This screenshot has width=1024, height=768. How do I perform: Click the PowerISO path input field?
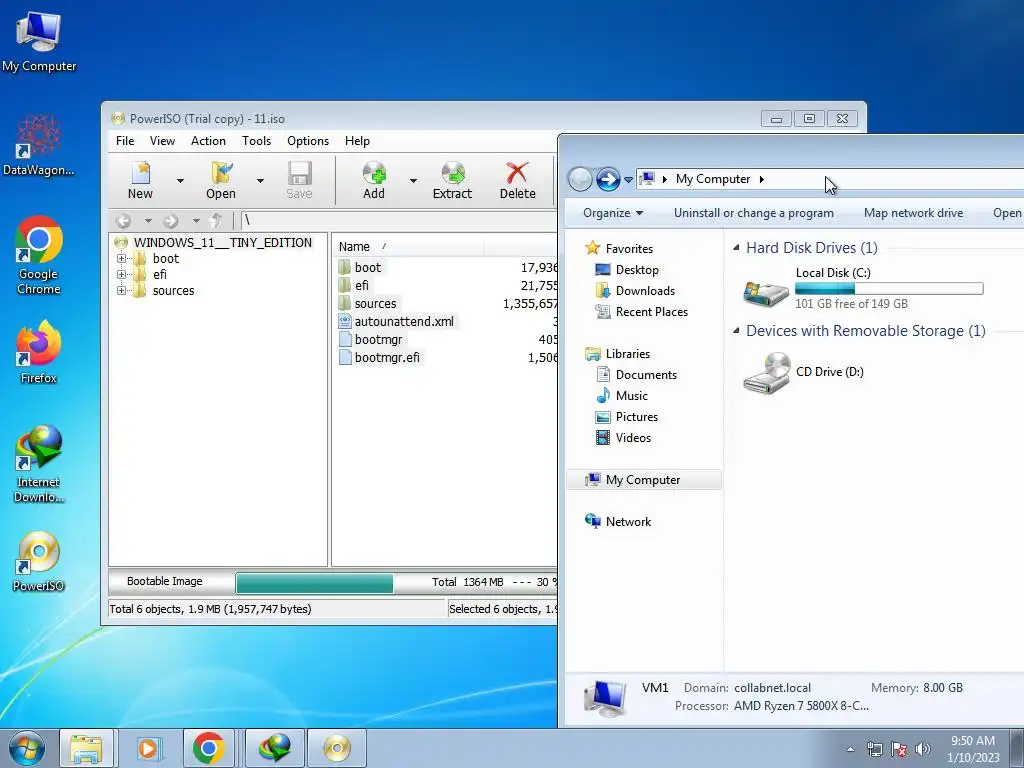[400, 221]
